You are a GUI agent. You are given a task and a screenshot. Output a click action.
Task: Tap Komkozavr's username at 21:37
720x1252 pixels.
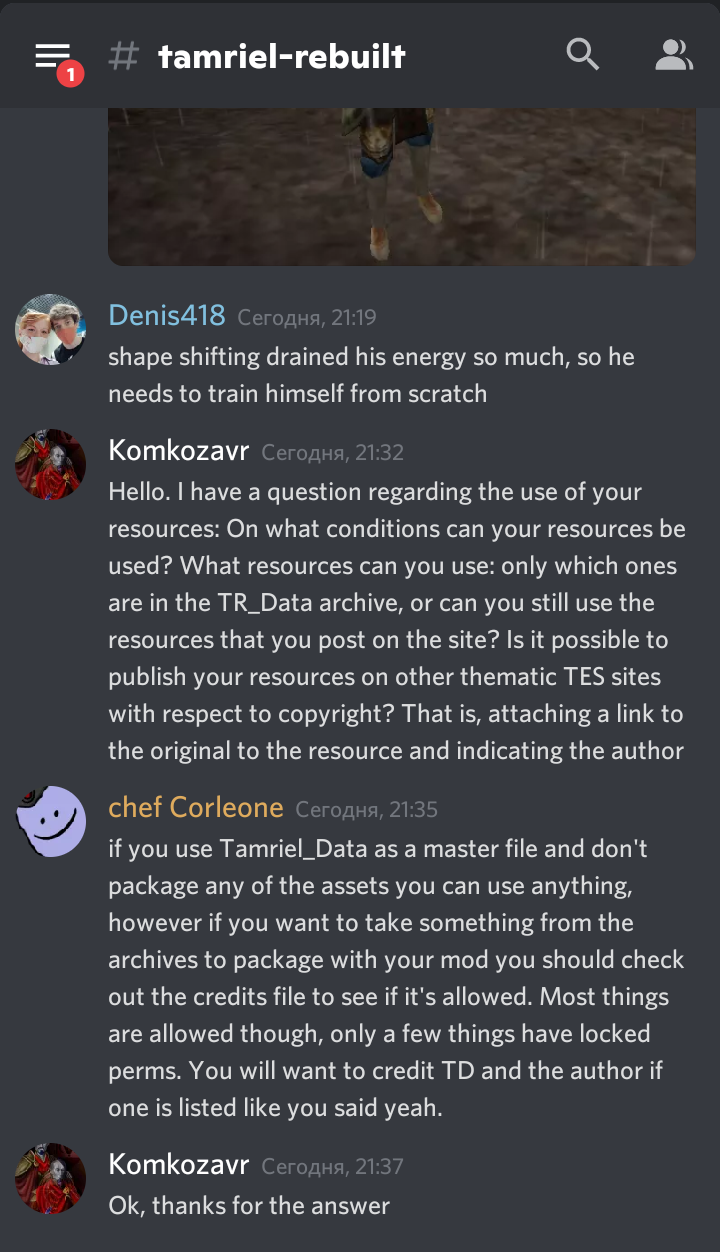(178, 1164)
